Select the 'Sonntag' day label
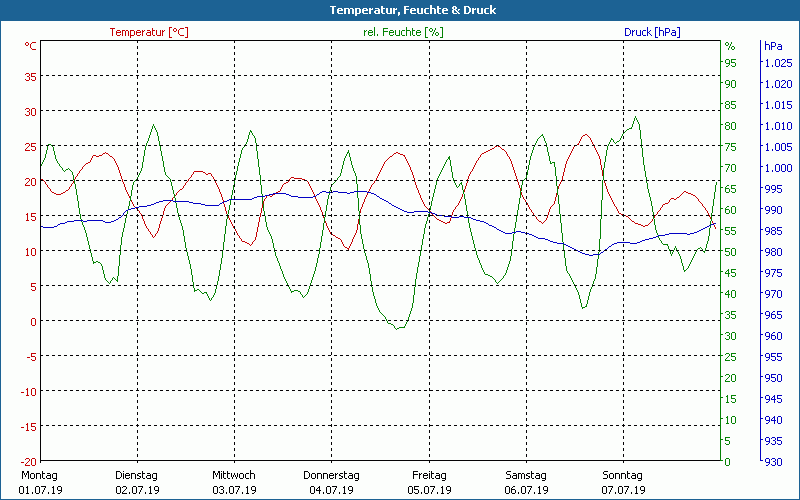Screen dimensions: 800x500 coord(623,475)
